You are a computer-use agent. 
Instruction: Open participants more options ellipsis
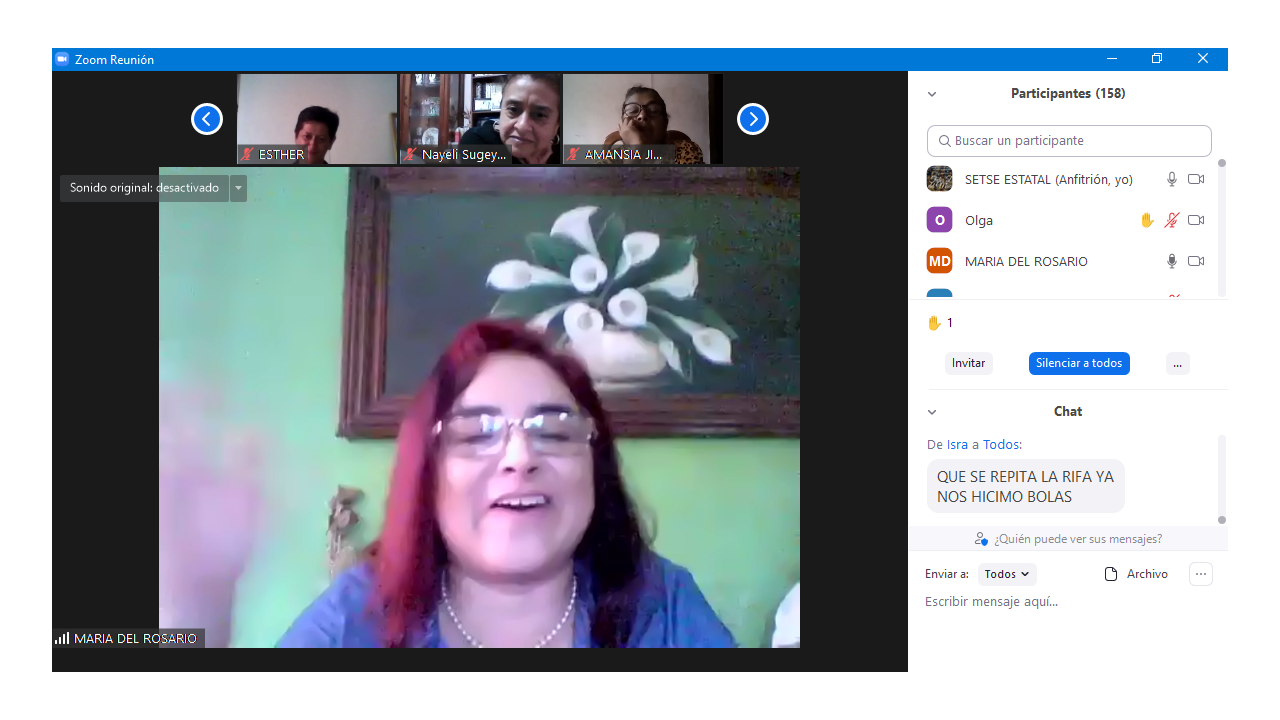tap(1177, 363)
